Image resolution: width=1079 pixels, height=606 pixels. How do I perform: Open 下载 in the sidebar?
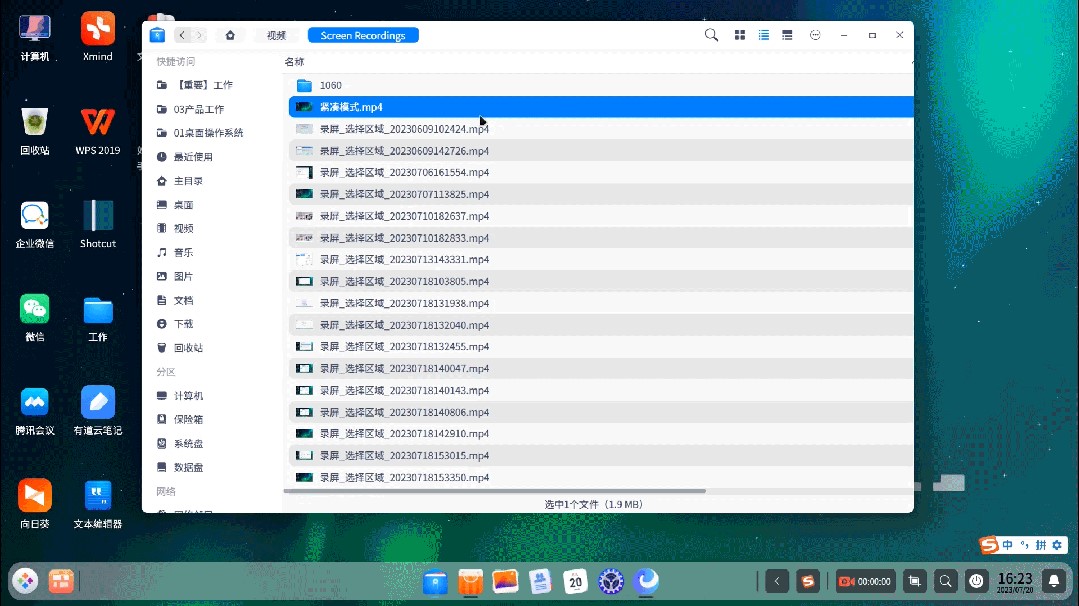pos(183,324)
